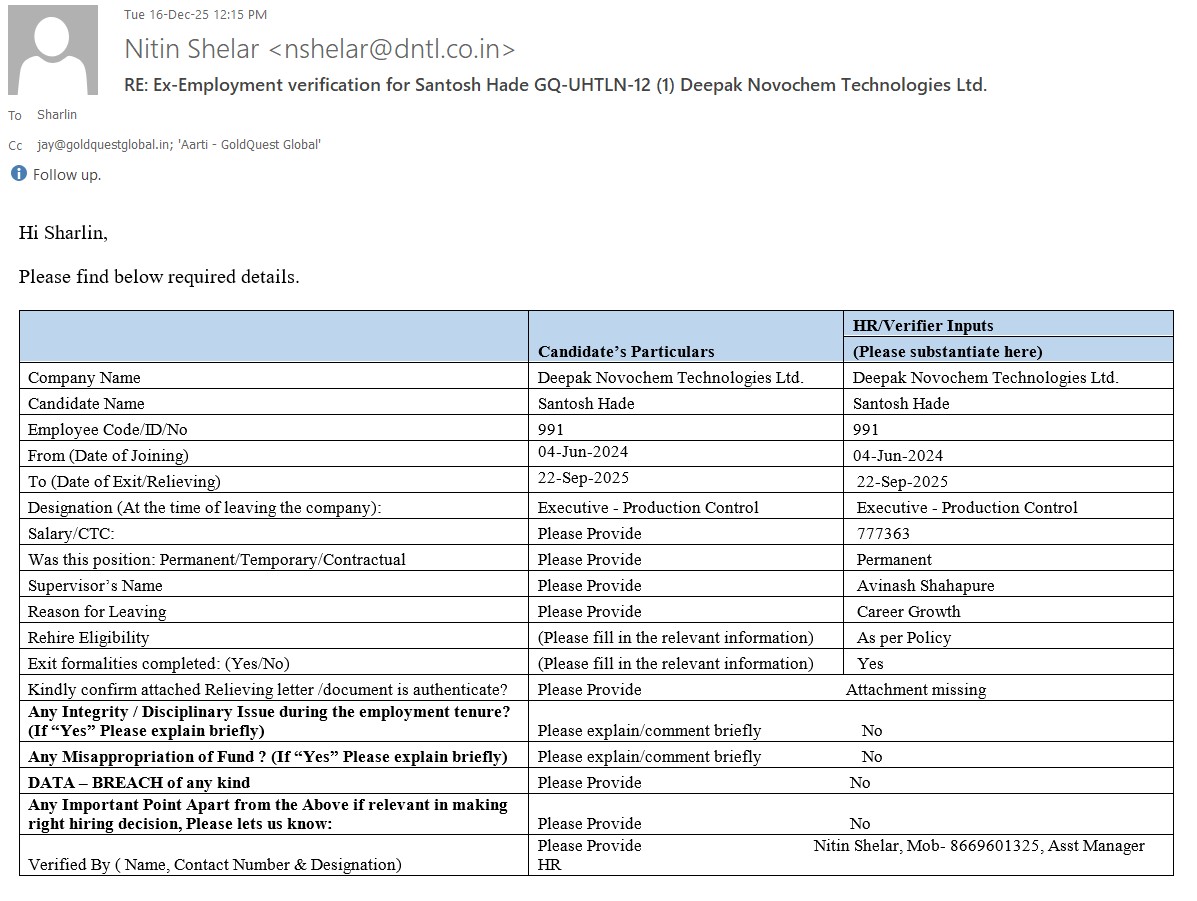Viewport: 1197px width, 901px height.
Task: Click Any Integrity / Disciplinary Issue question
Action: pyautogui.click(x=269, y=721)
